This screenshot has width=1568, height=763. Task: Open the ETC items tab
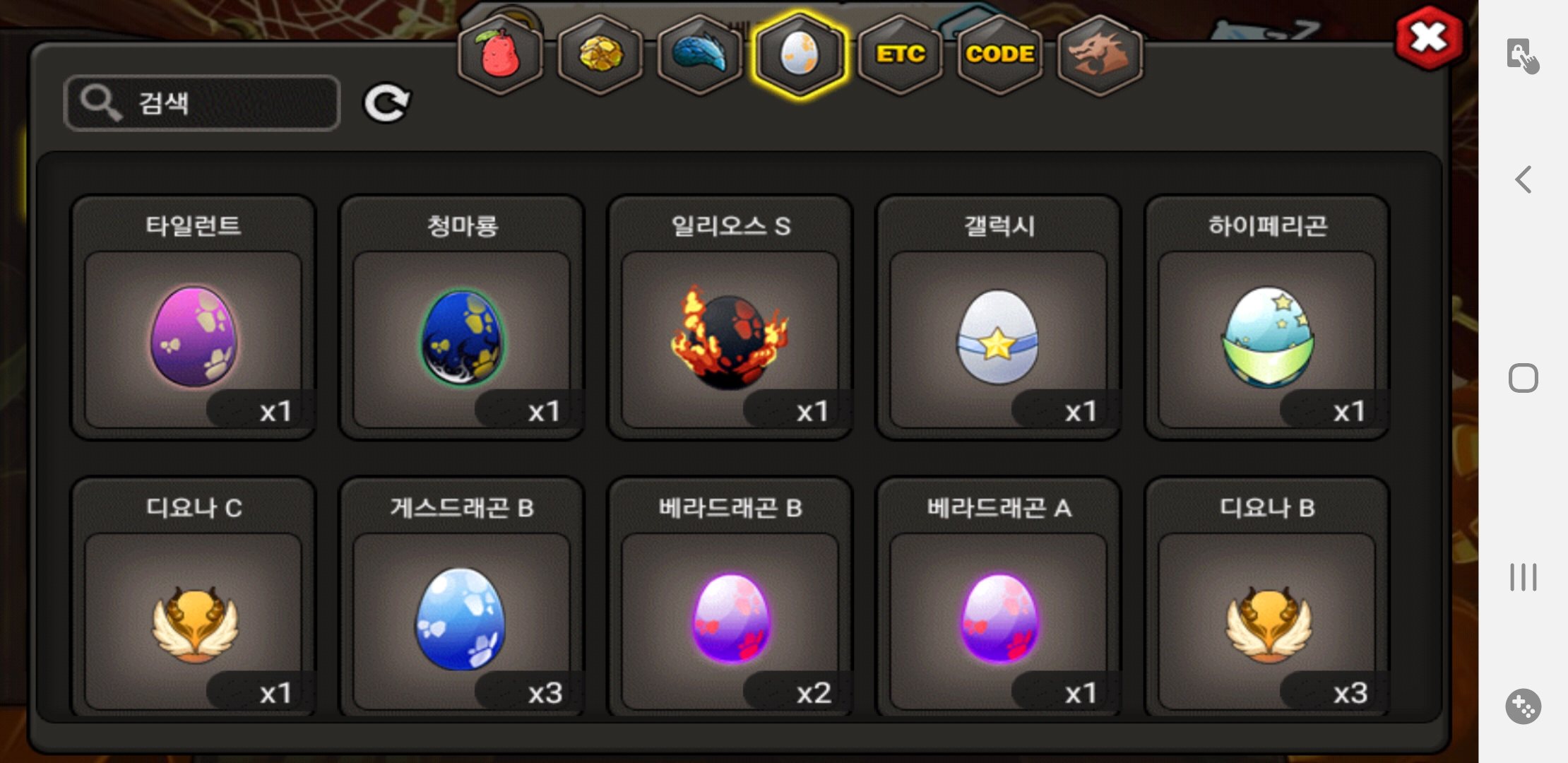pyautogui.click(x=901, y=54)
